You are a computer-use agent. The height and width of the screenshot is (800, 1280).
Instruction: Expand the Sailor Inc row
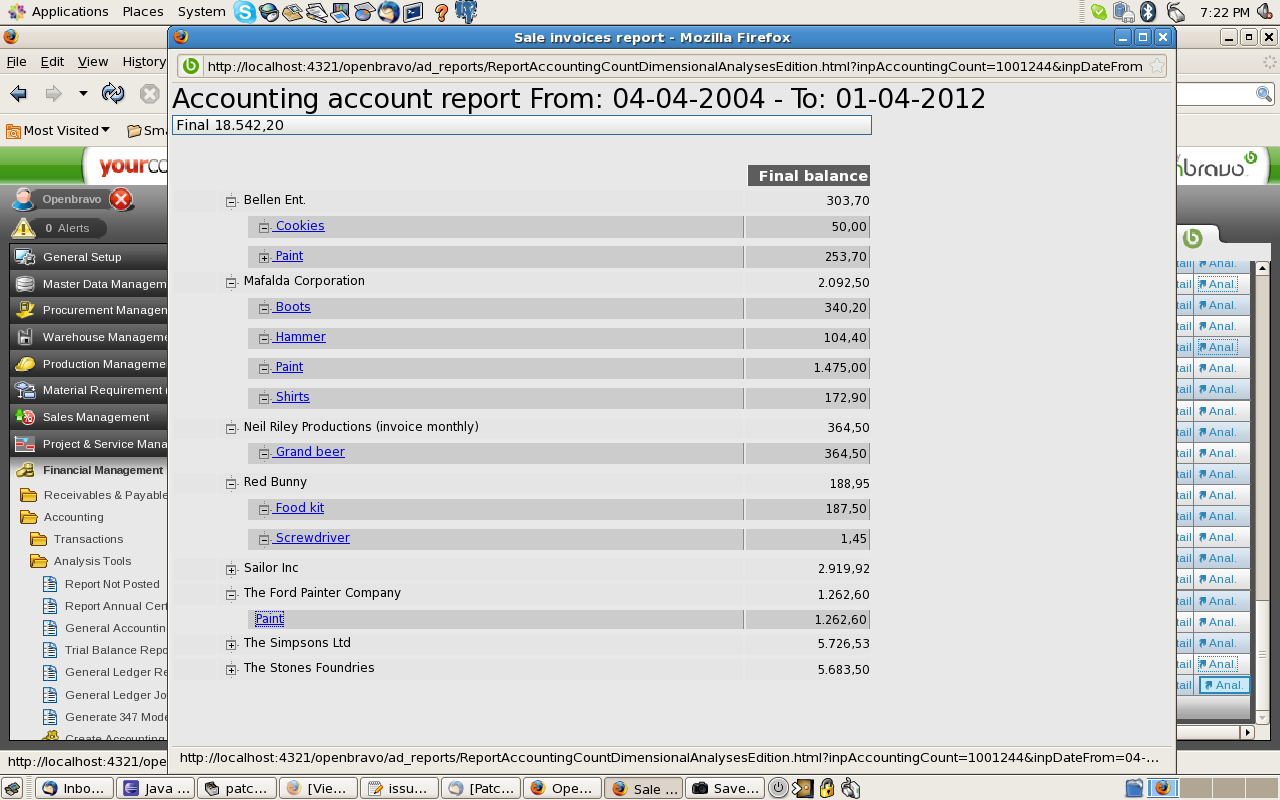[231, 569]
